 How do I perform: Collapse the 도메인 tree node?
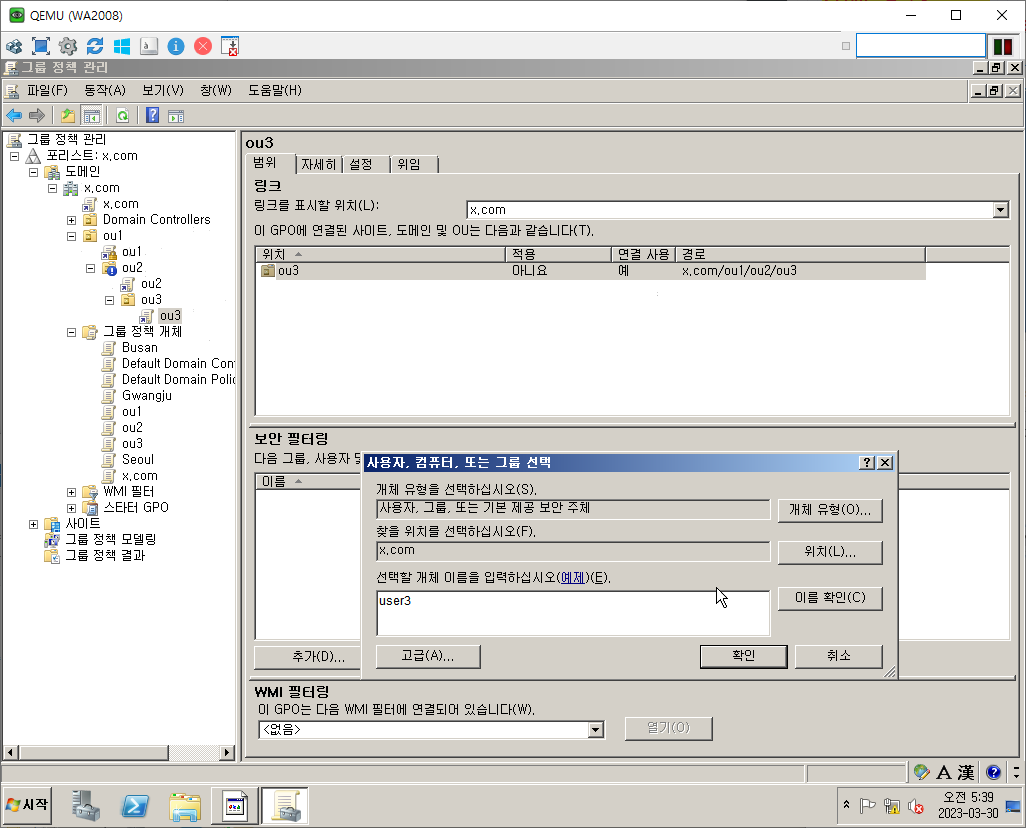tap(33, 172)
